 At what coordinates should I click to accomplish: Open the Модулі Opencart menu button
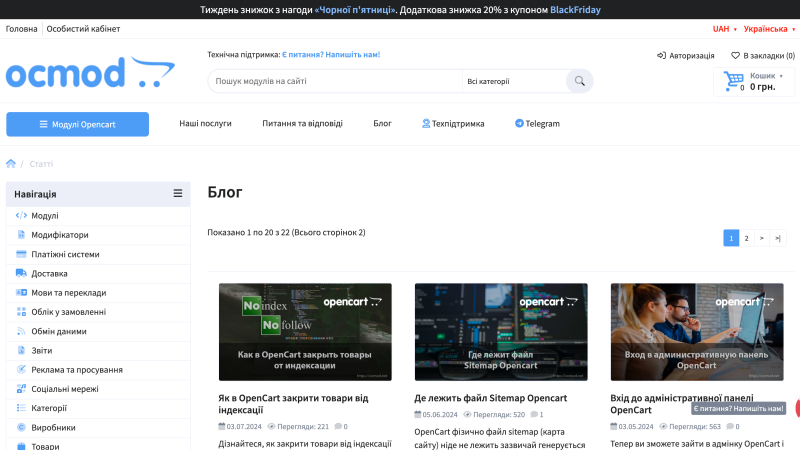[78, 124]
